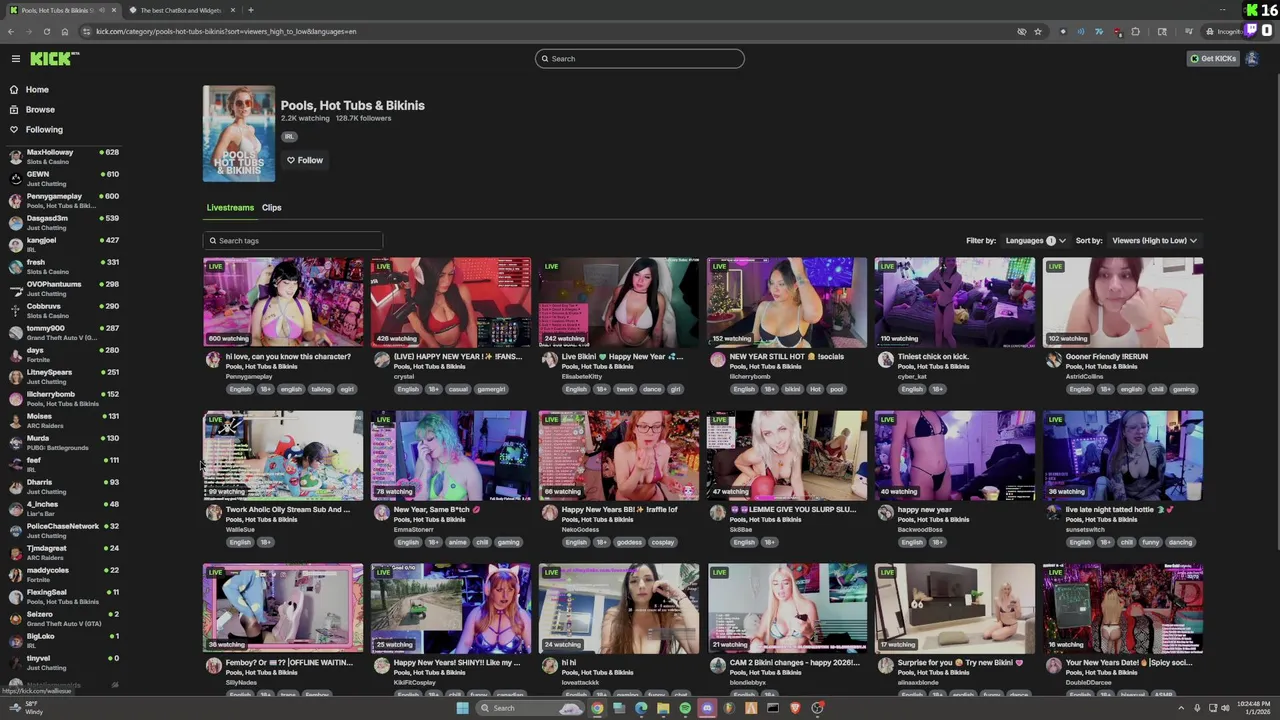1280x720 pixels.
Task: Open the browser extensions puzzle icon
Action: pos(1135,31)
